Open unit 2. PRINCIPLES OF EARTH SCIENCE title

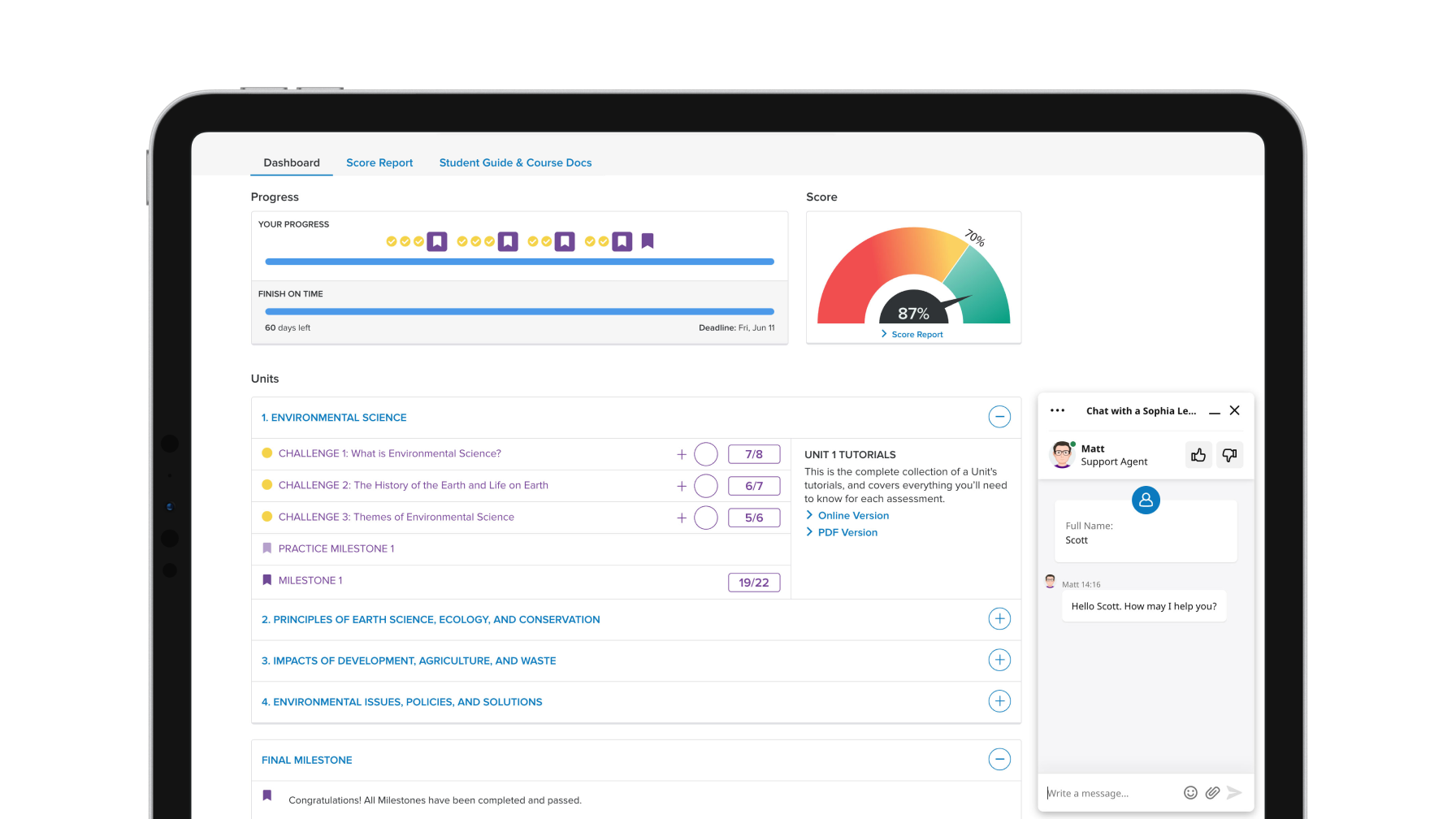point(431,620)
